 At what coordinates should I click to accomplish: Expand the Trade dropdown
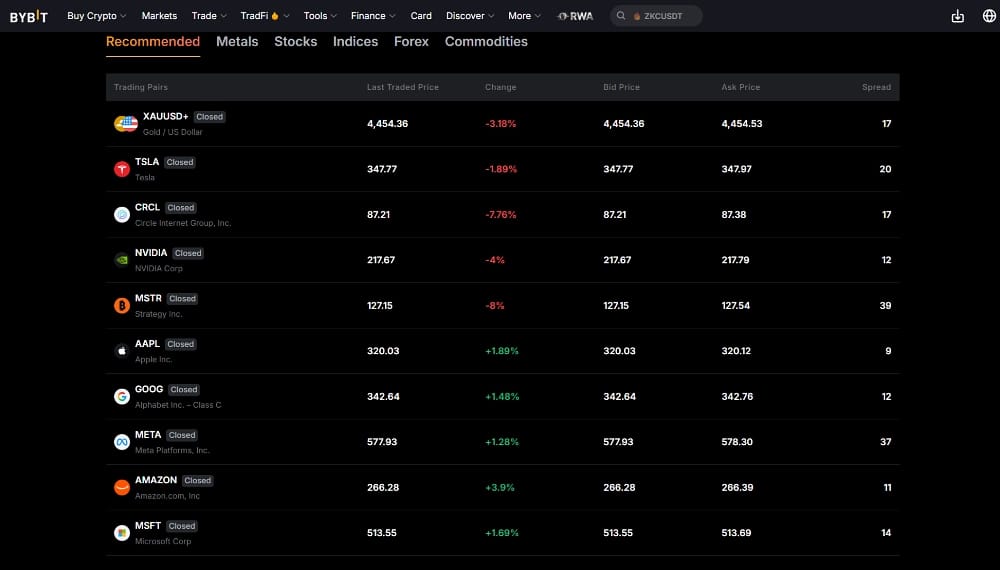click(209, 16)
